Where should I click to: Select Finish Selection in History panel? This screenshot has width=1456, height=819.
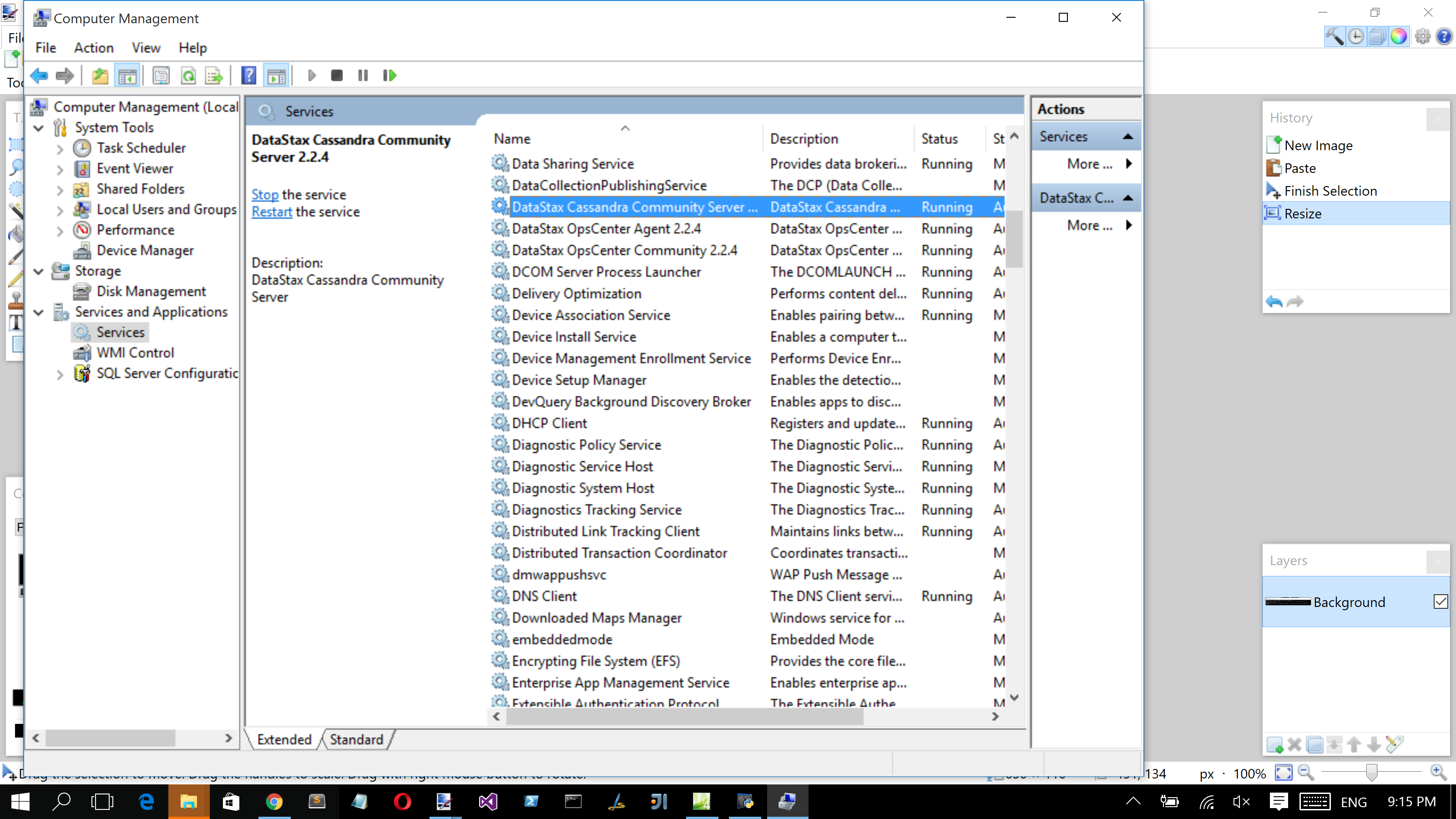click(x=1356, y=191)
